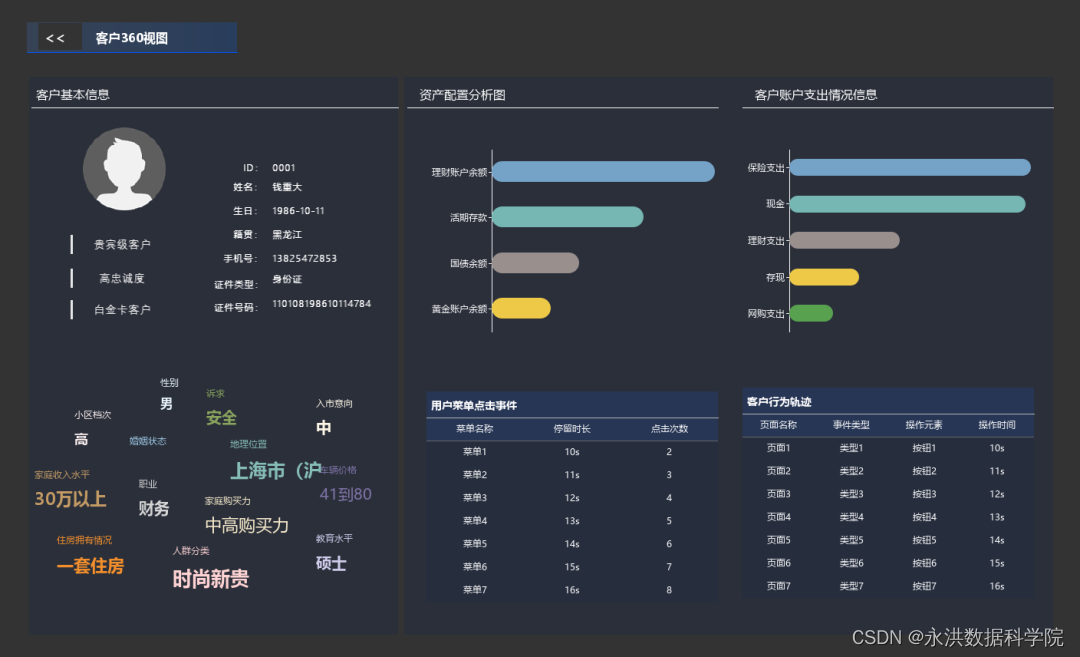Select the ID value 0001

284,167
